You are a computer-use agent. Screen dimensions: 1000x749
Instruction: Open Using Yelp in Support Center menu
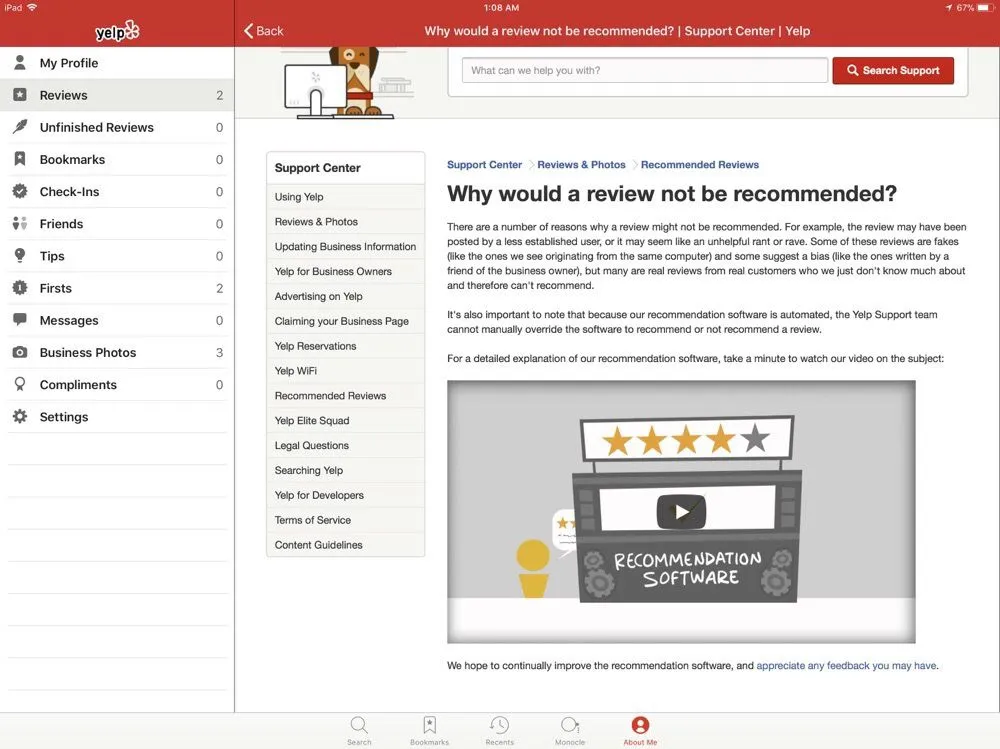tap(346, 197)
